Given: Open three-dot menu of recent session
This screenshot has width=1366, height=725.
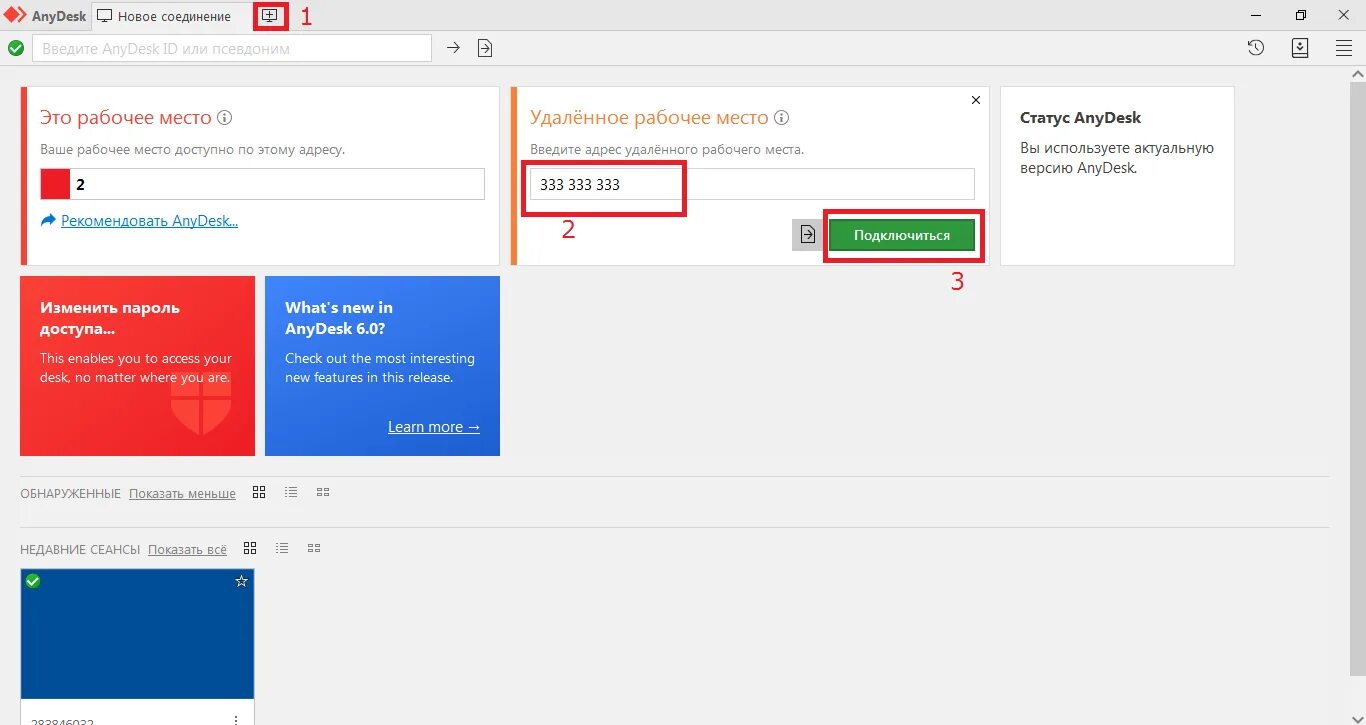Looking at the screenshot, I should pyautogui.click(x=236, y=720).
